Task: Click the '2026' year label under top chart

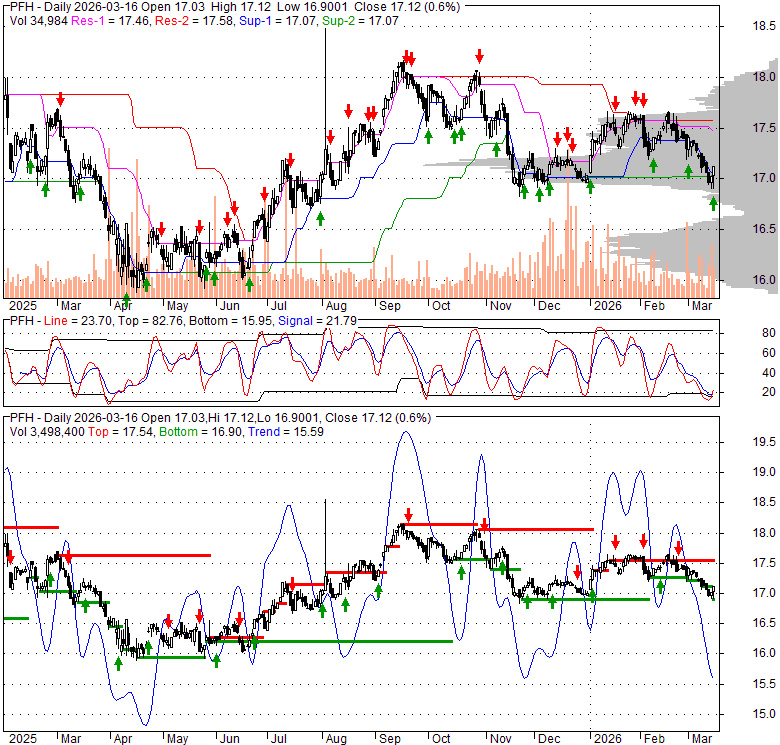Action: tap(608, 305)
